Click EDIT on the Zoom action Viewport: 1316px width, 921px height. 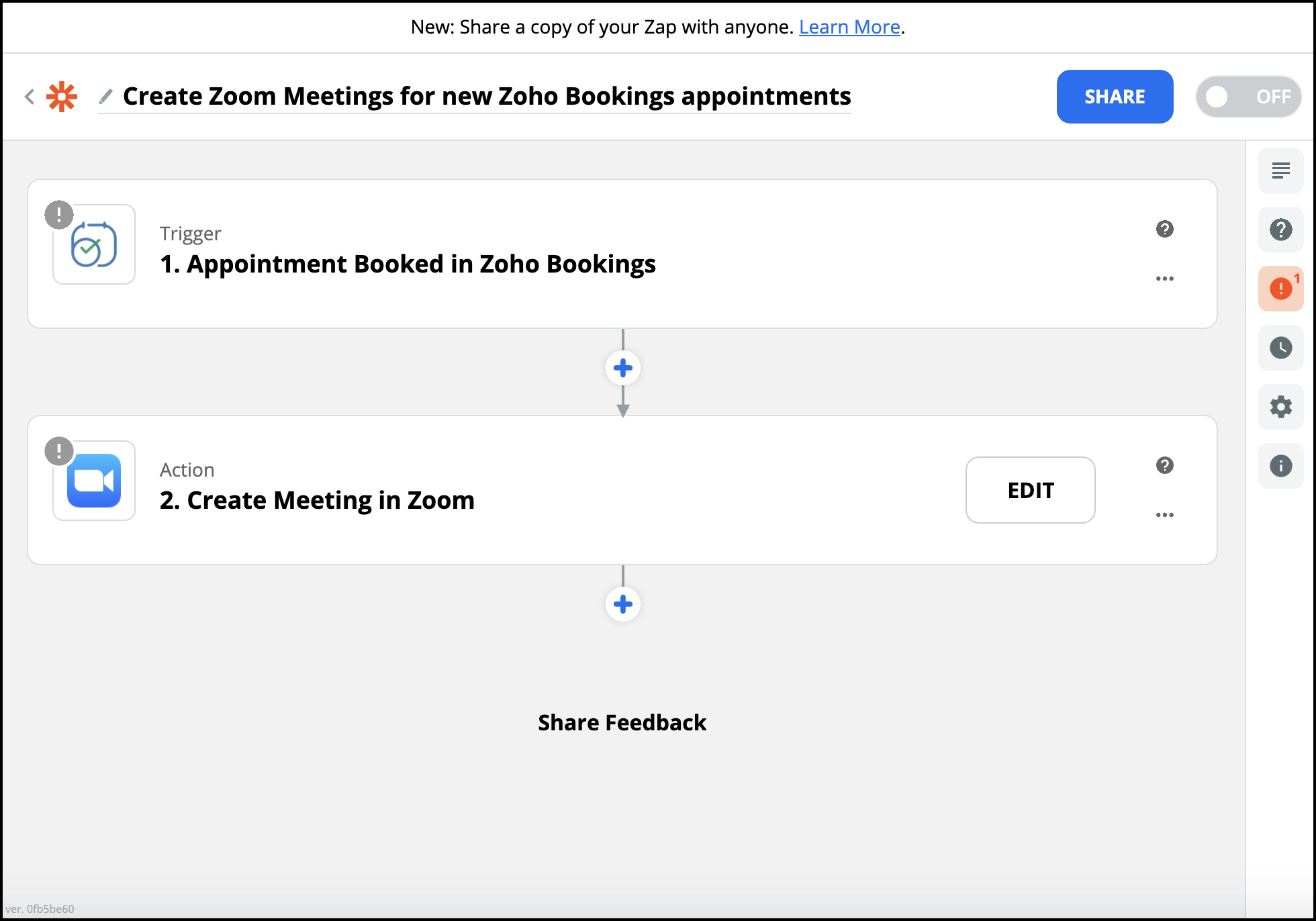pos(1030,490)
